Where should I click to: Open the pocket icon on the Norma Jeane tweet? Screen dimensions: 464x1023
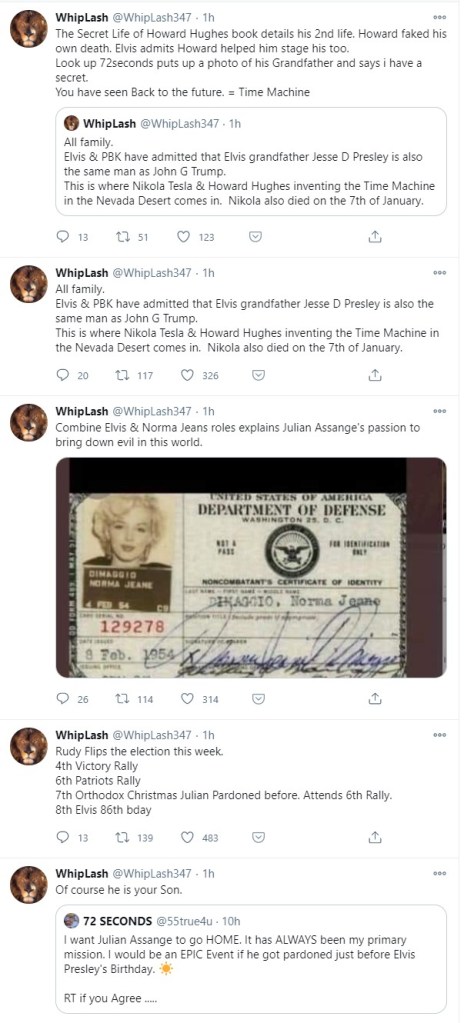click(258, 699)
